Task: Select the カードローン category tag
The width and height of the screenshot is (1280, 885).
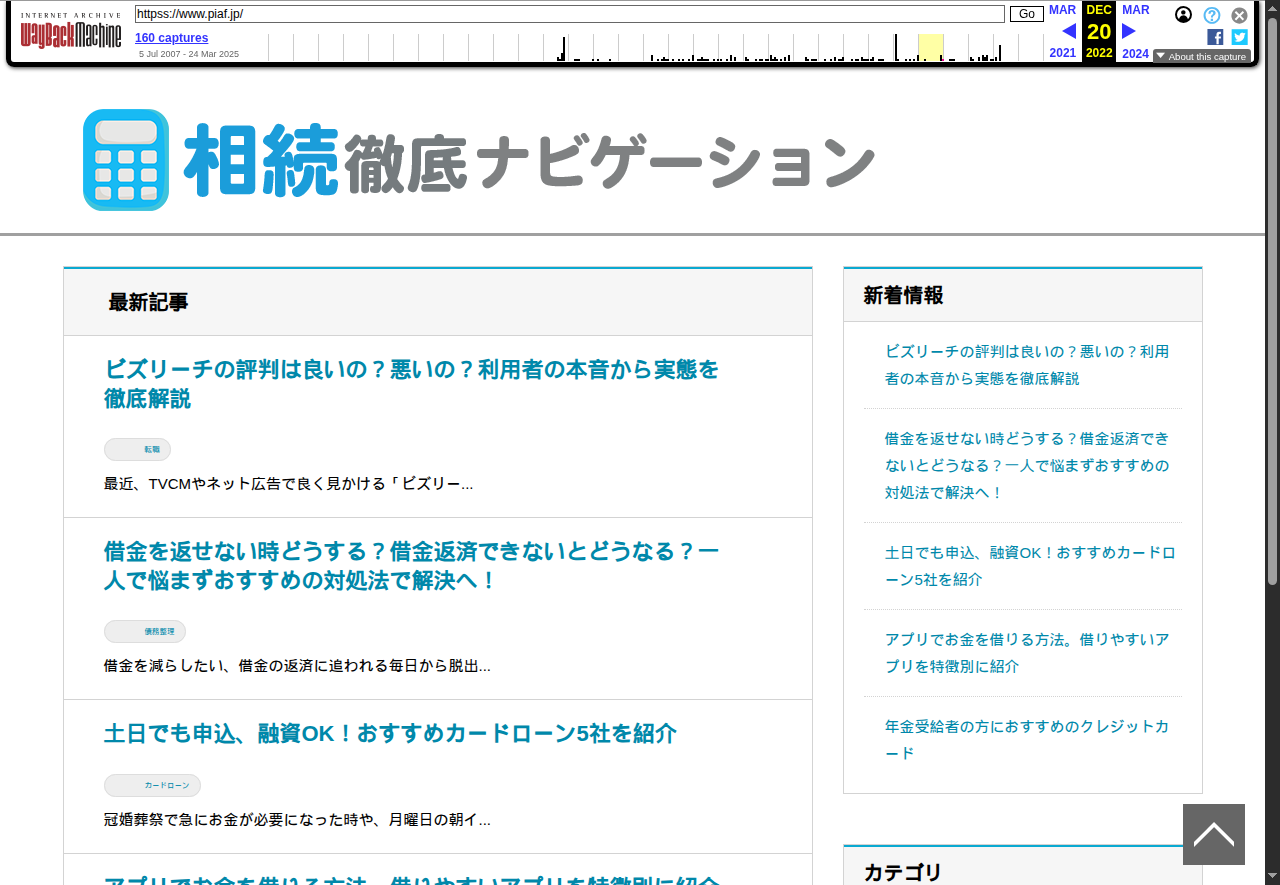Action: 153,786
